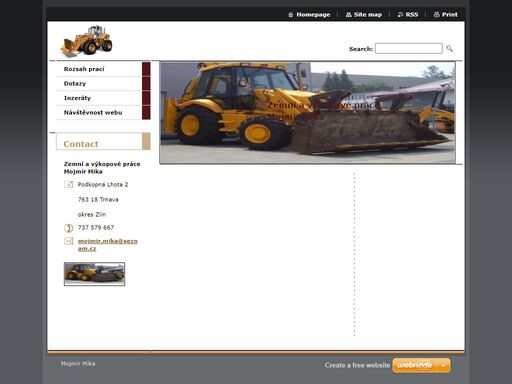Image resolution: width=512 pixels, height=384 pixels.
Task: Click the orange Webnode button
Action: point(415,365)
